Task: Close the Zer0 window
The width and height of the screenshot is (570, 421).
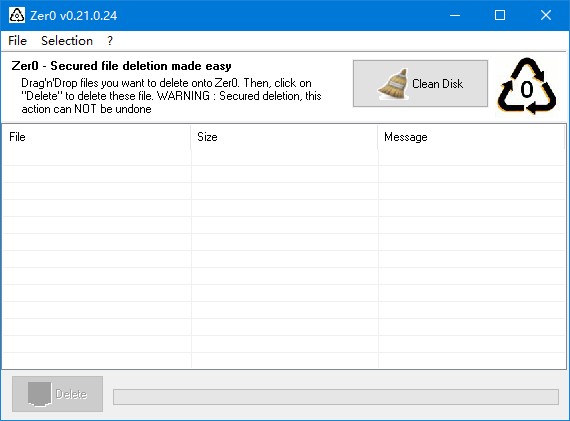Action: click(546, 15)
